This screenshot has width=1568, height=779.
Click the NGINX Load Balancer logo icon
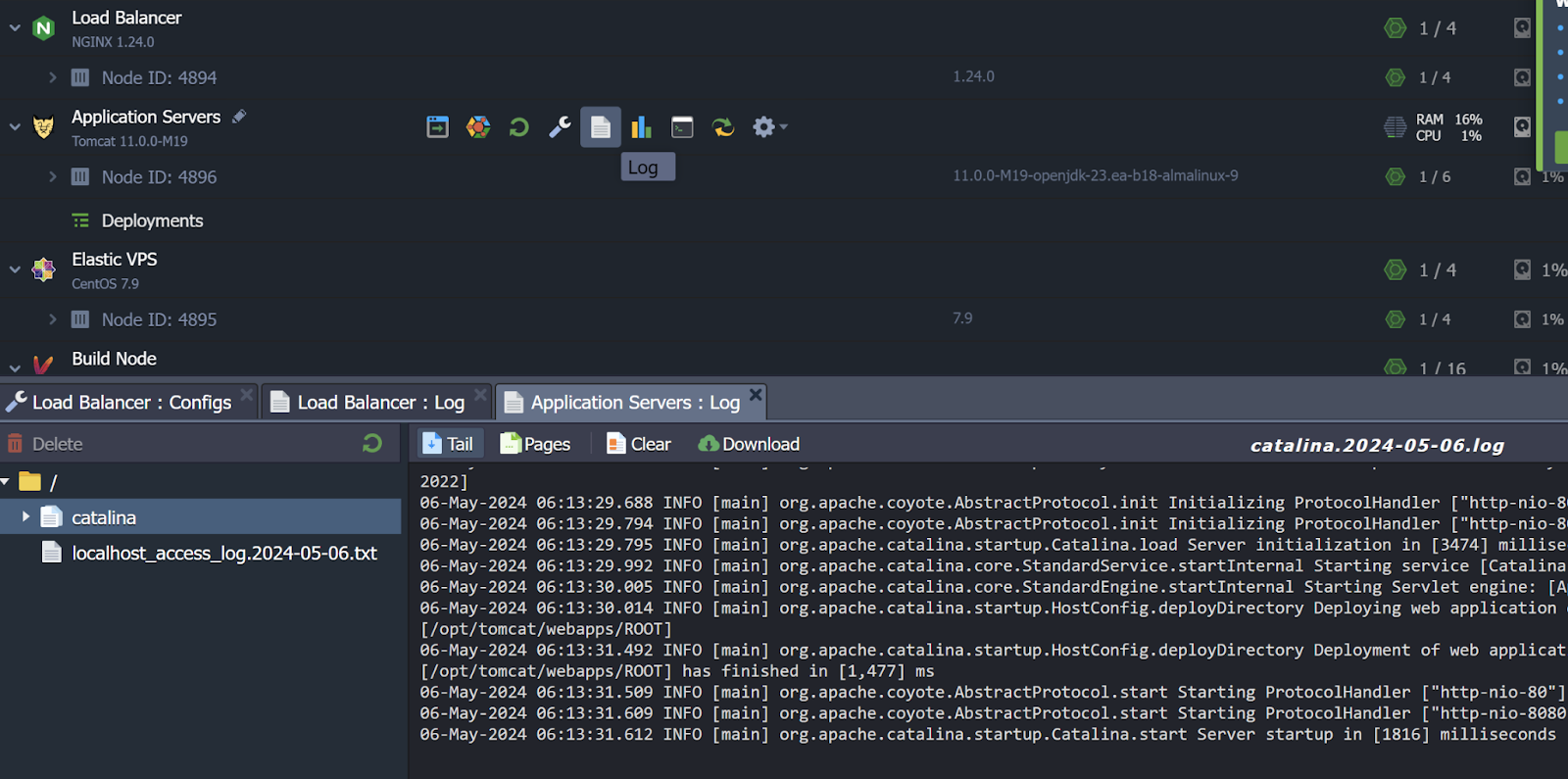(43, 28)
